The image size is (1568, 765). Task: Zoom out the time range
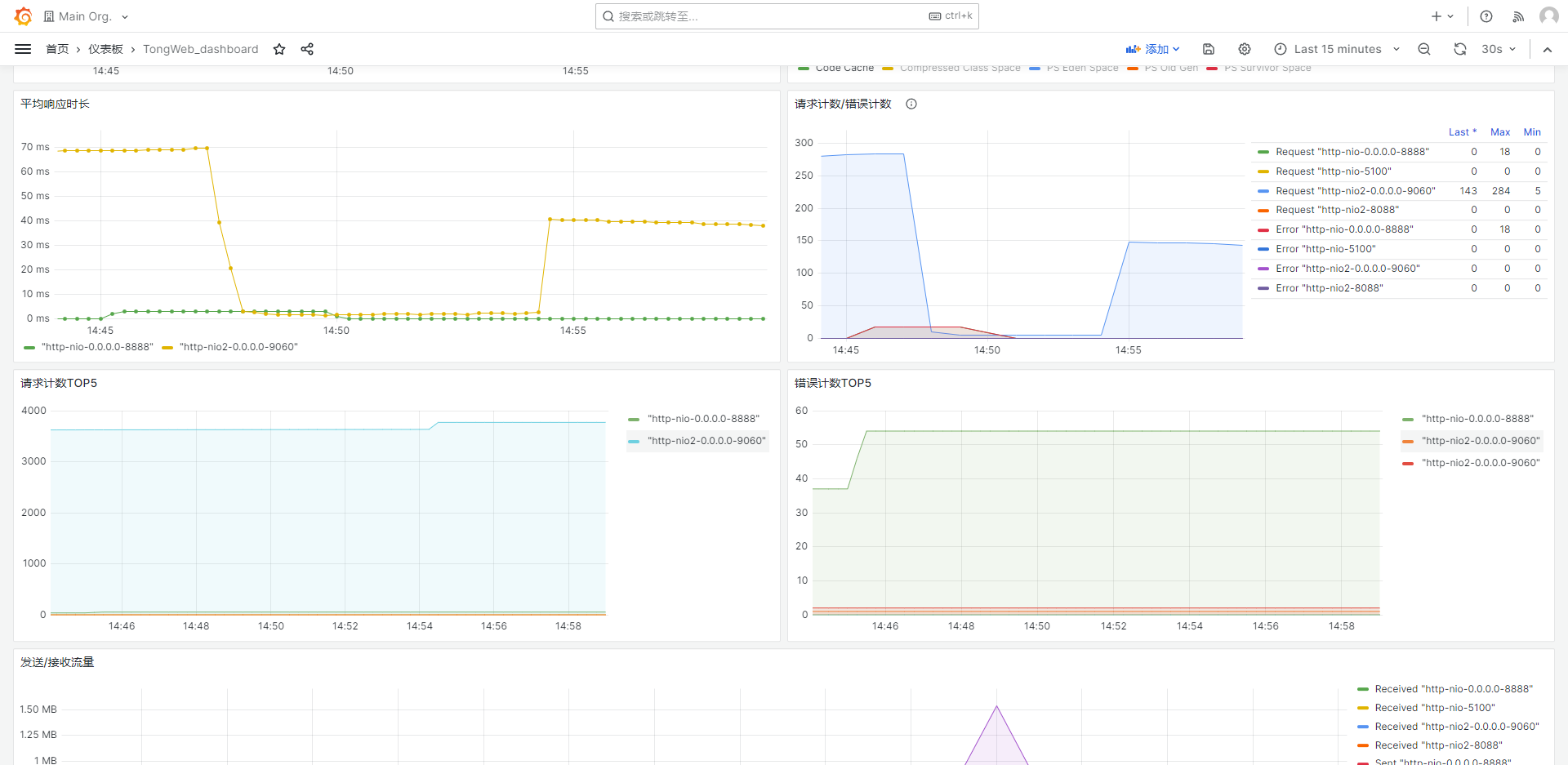pos(1424,49)
